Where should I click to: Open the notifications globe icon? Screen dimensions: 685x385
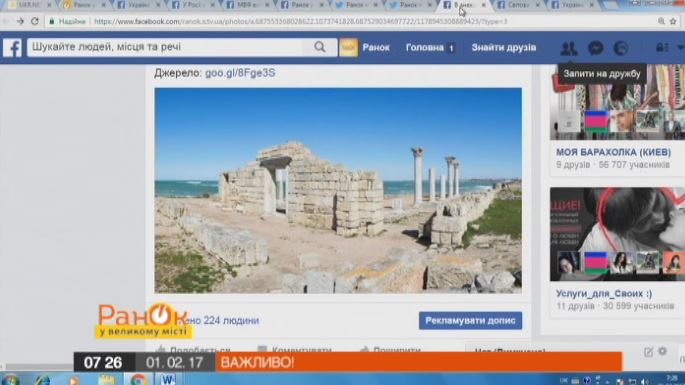pyautogui.click(x=621, y=48)
